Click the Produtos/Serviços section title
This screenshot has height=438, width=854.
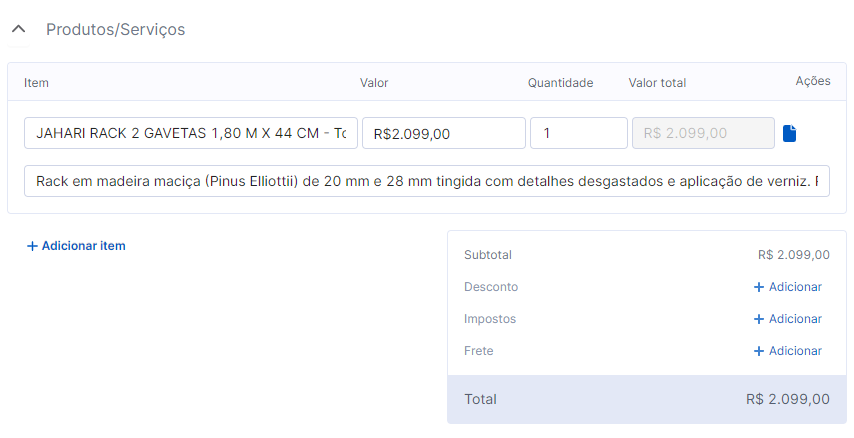pyautogui.click(x=115, y=29)
